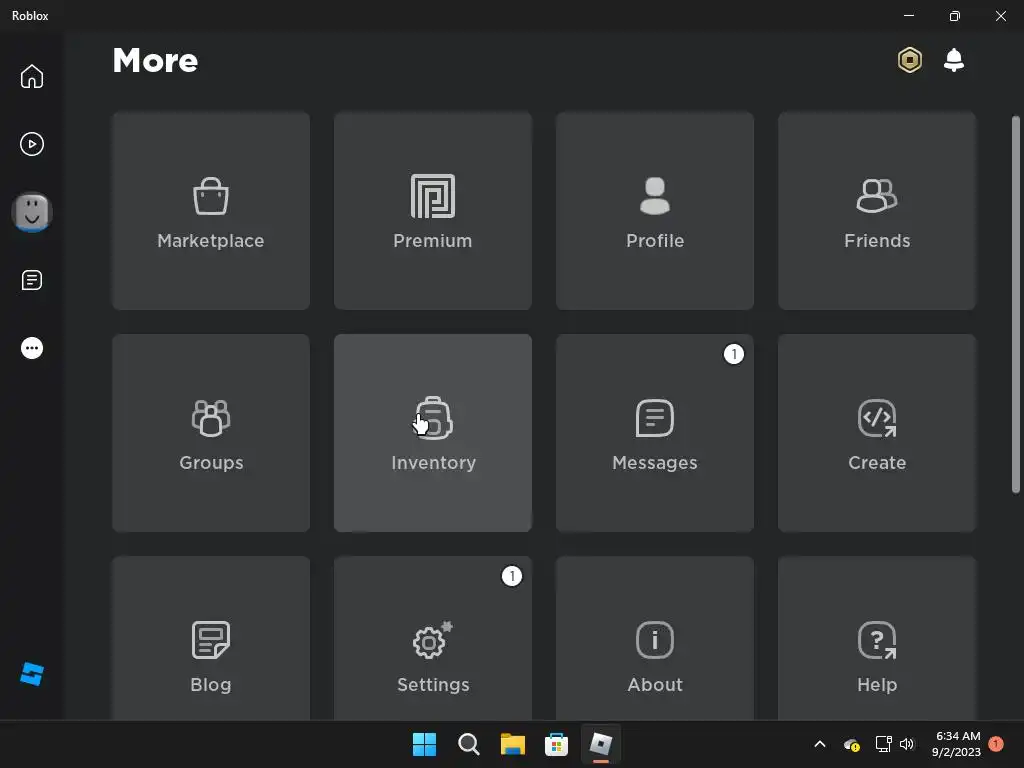
Task: Open the Create tile
Action: (877, 433)
